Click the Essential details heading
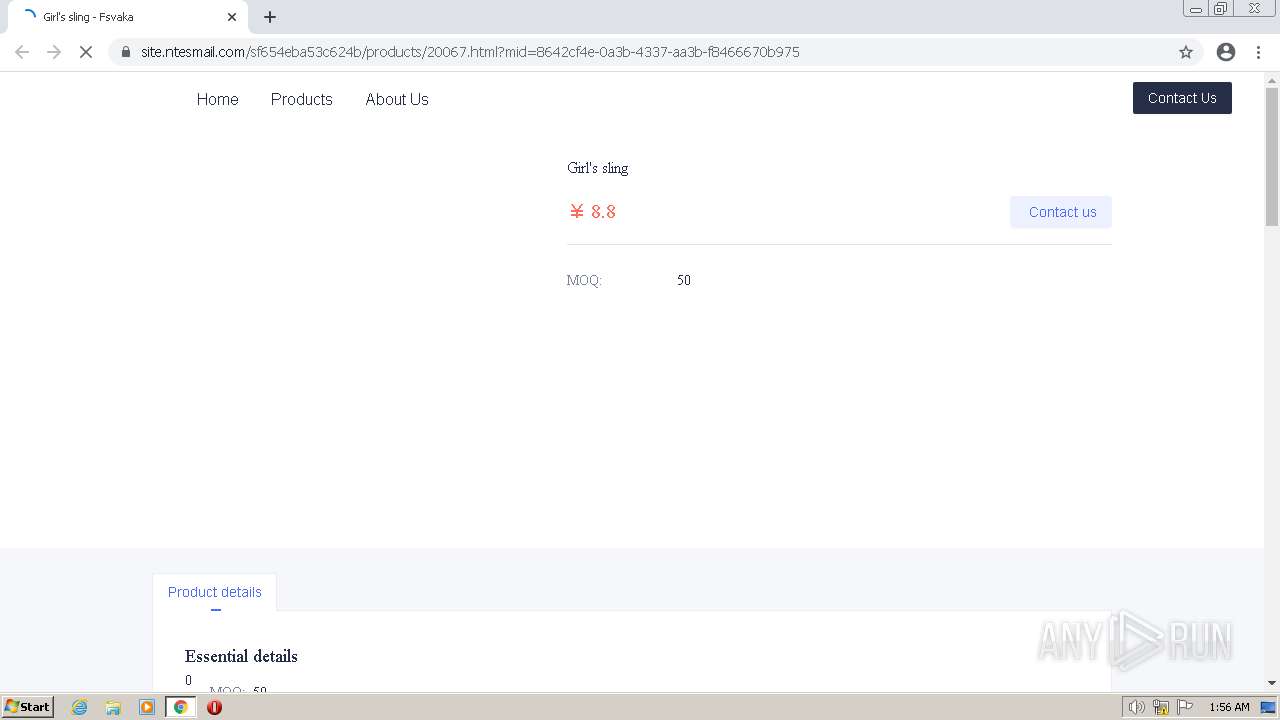The image size is (1280, 720). click(241, 656)
